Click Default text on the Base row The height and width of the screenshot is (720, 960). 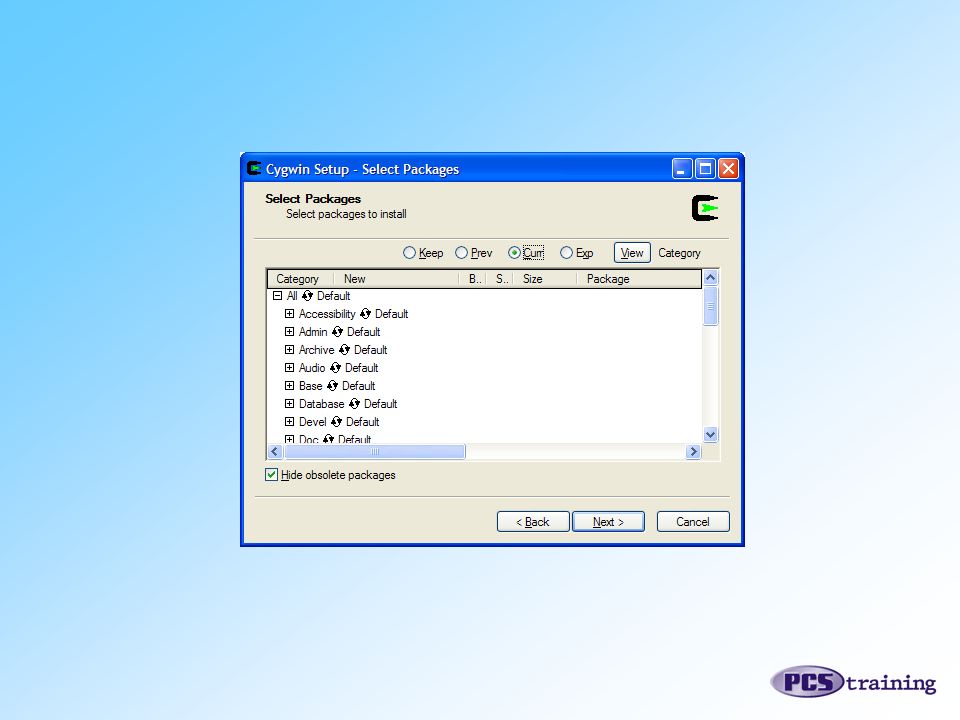(358, 386)
